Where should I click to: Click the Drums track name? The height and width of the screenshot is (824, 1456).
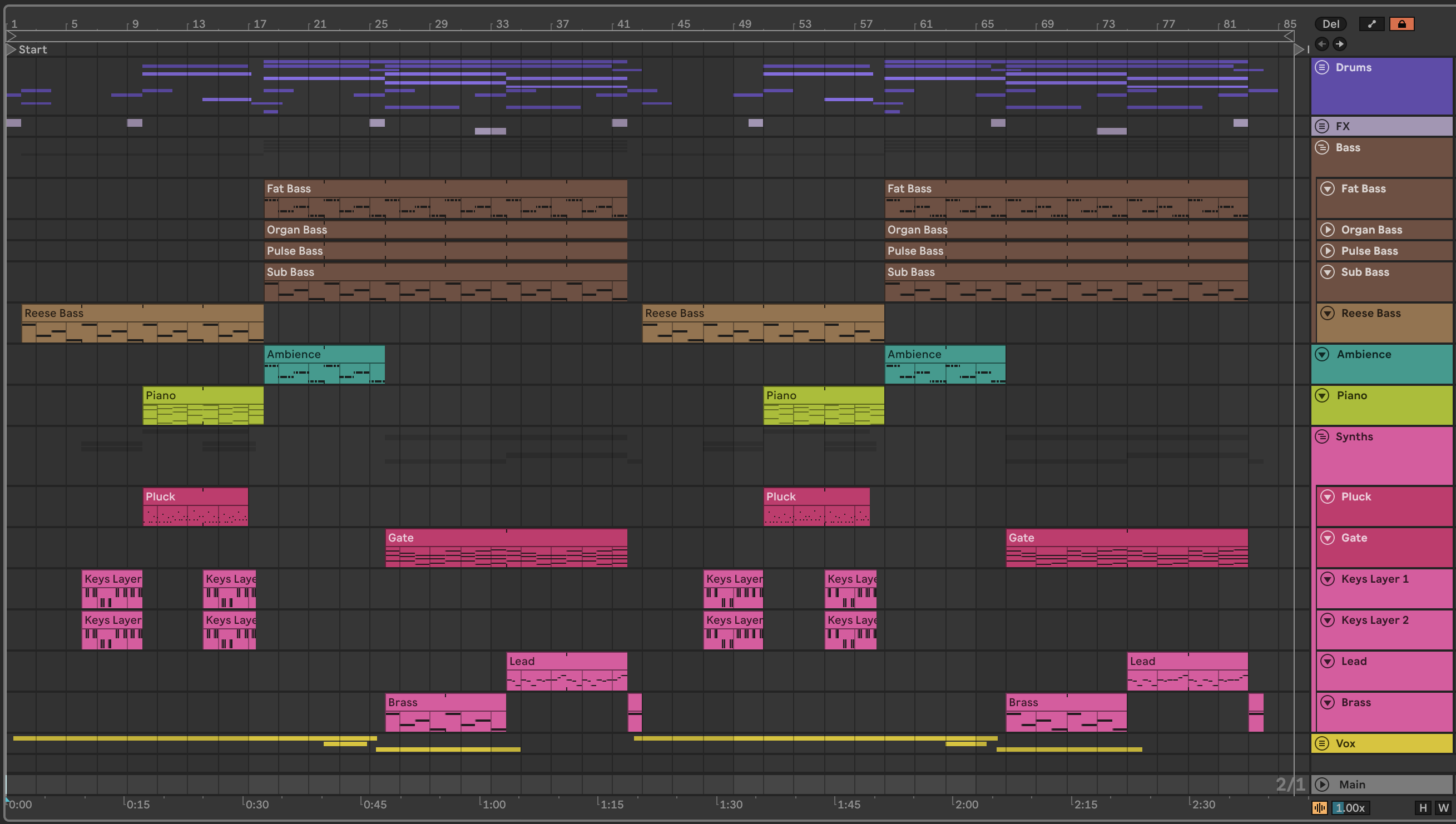click(x=1354, y=67)
